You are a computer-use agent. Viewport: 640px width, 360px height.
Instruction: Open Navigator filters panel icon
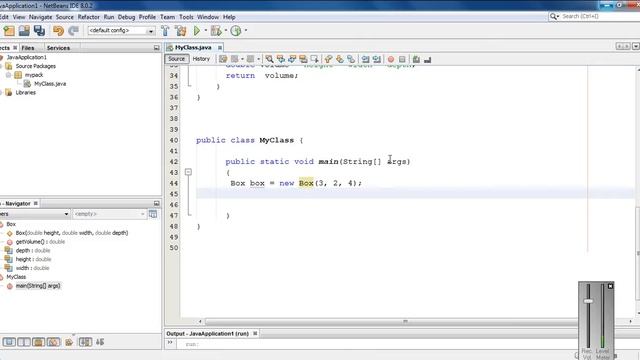point(153,214)
